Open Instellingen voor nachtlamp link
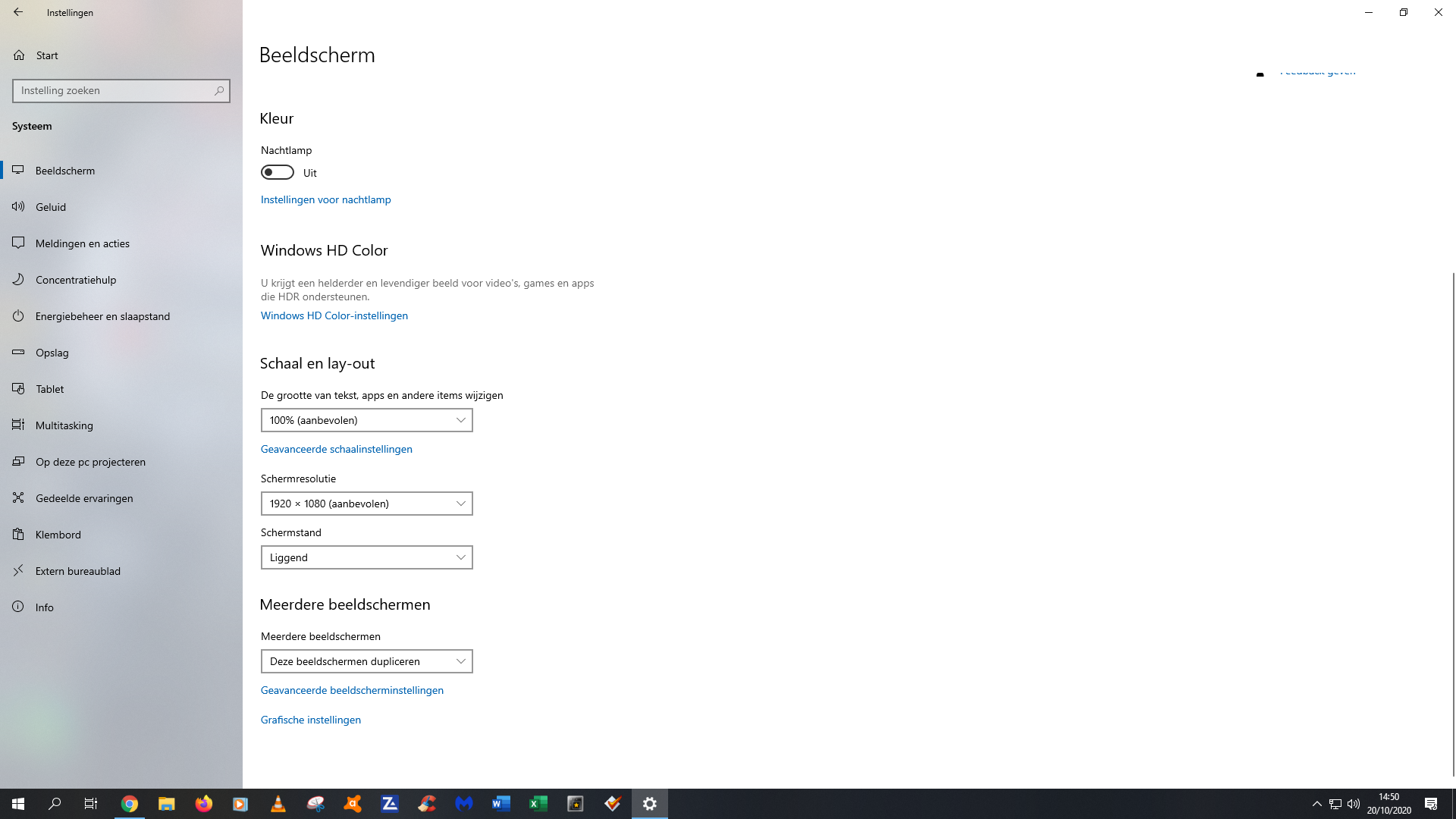1456x819 pixels. point(326,199)
